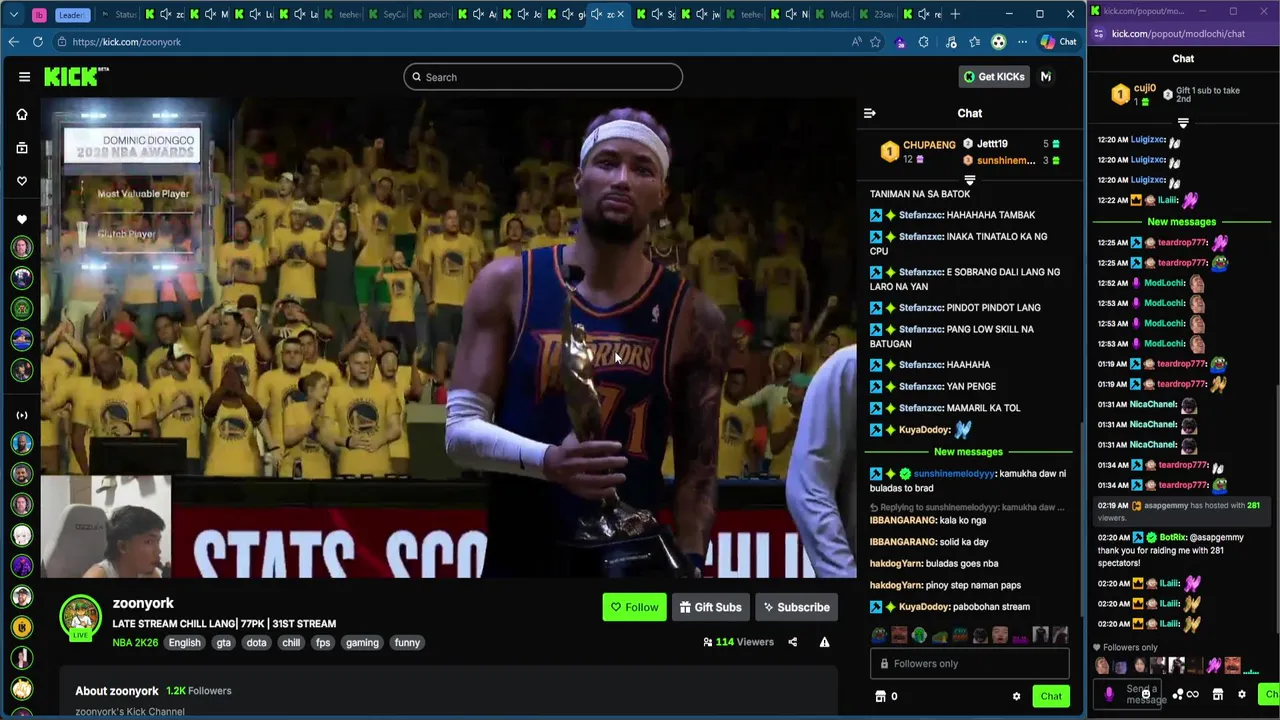Click Gift Subs button
The image size is (1280, 720).
point(710,607)
